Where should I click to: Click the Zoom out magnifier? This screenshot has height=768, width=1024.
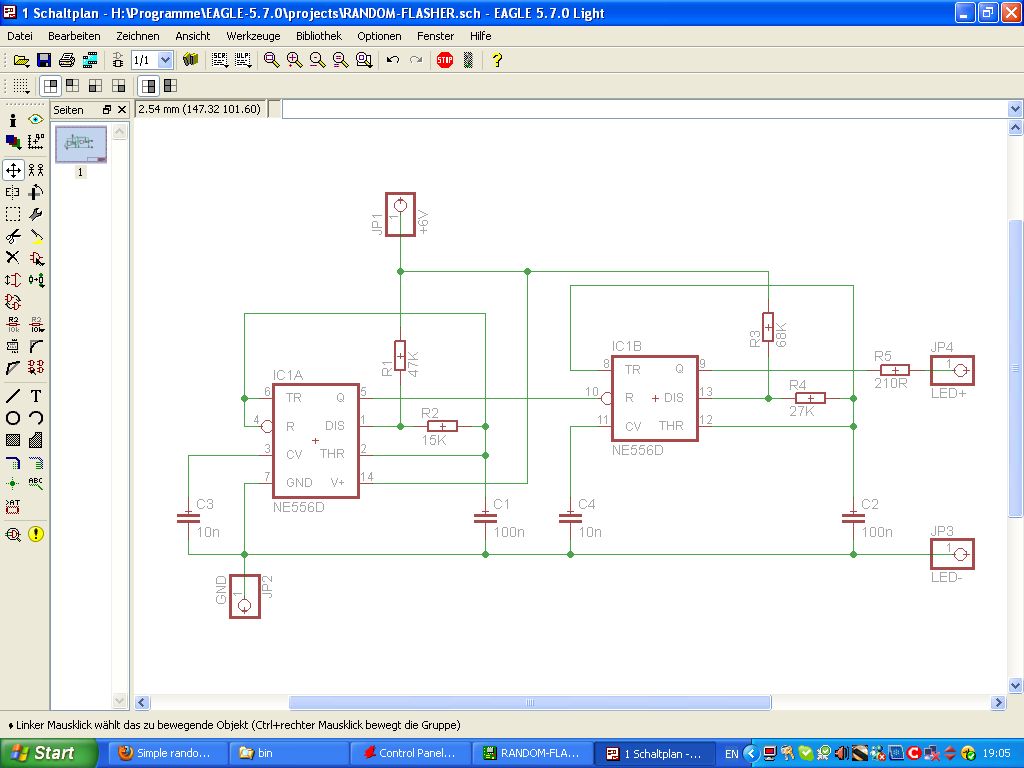(x=317, y=60)
